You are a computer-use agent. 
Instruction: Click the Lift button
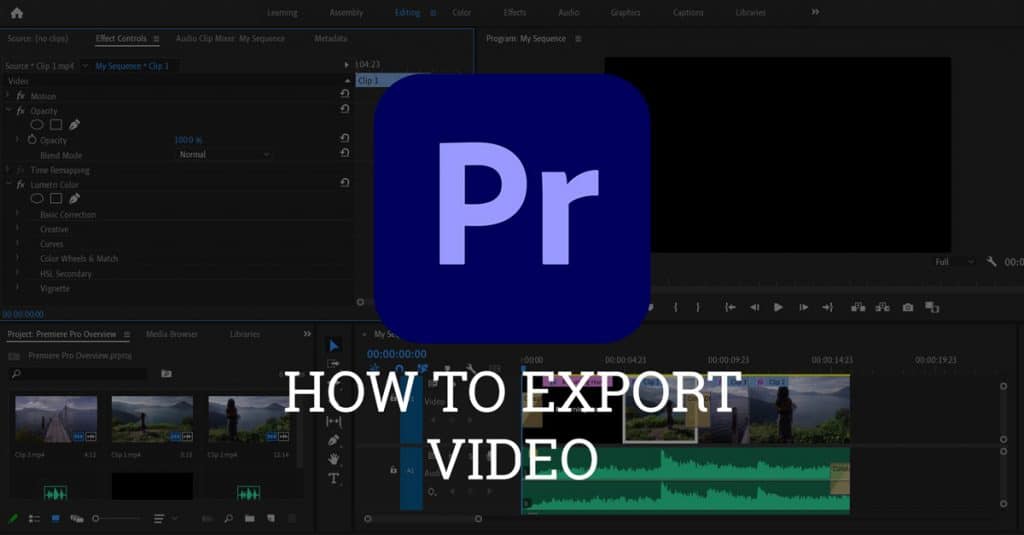(858, 307)
